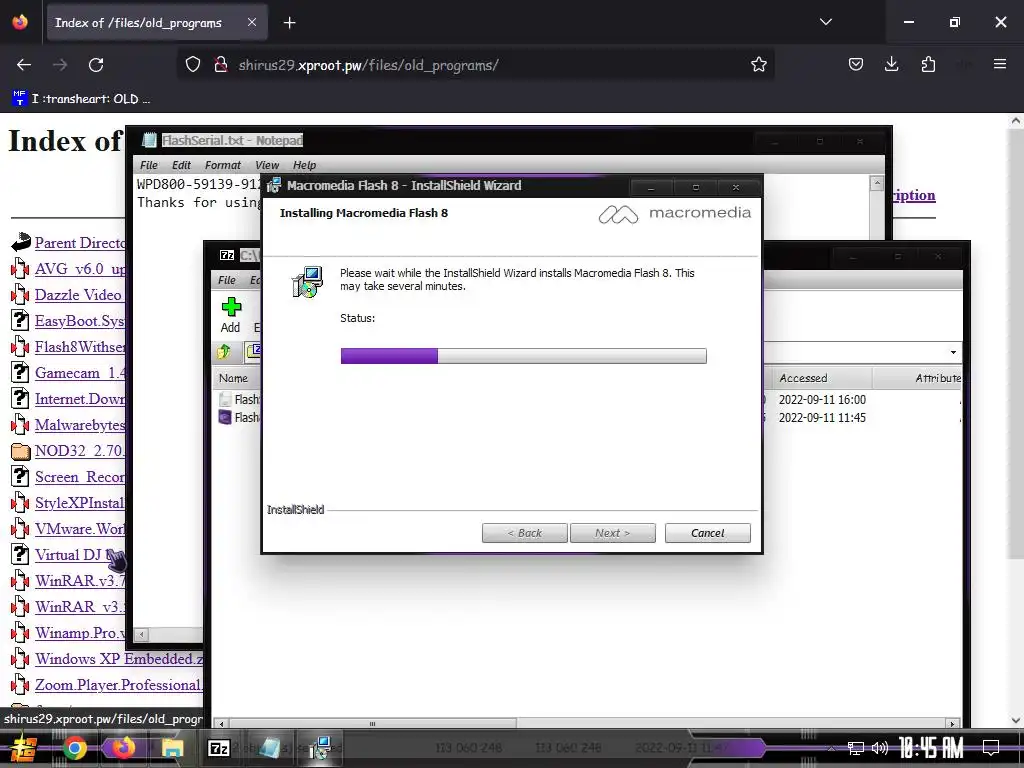Open File Explorer from the taskbar
The height and width of the screenshot is (768, 1024).
coord(172,748)
